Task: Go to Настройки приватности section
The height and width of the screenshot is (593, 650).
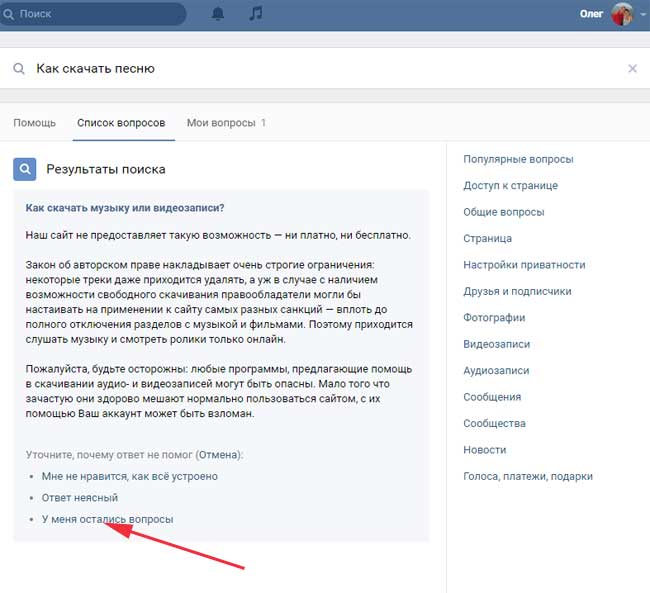Action: pos(524,265)
